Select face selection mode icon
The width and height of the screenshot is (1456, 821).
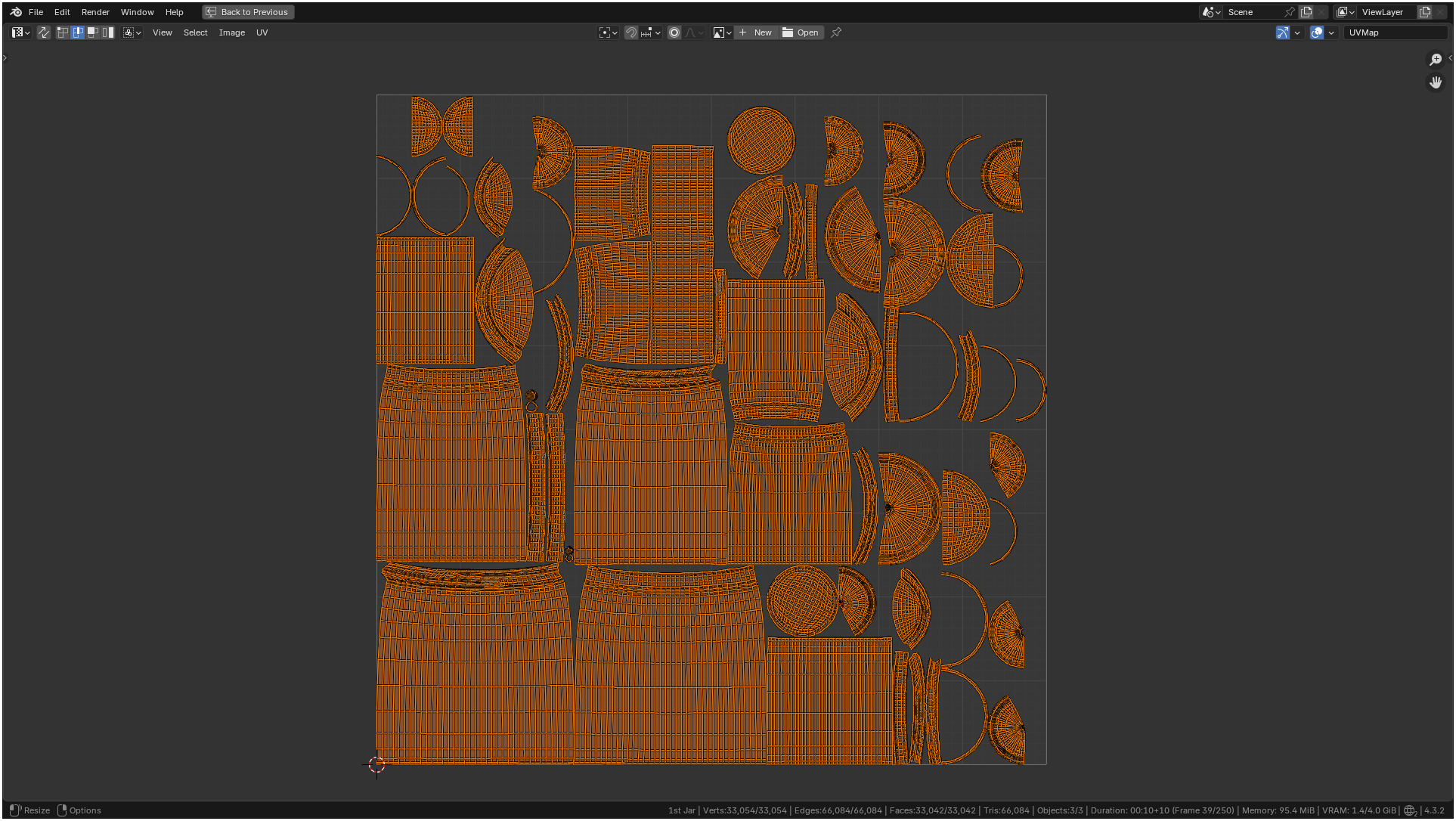(x=93, y=33)
